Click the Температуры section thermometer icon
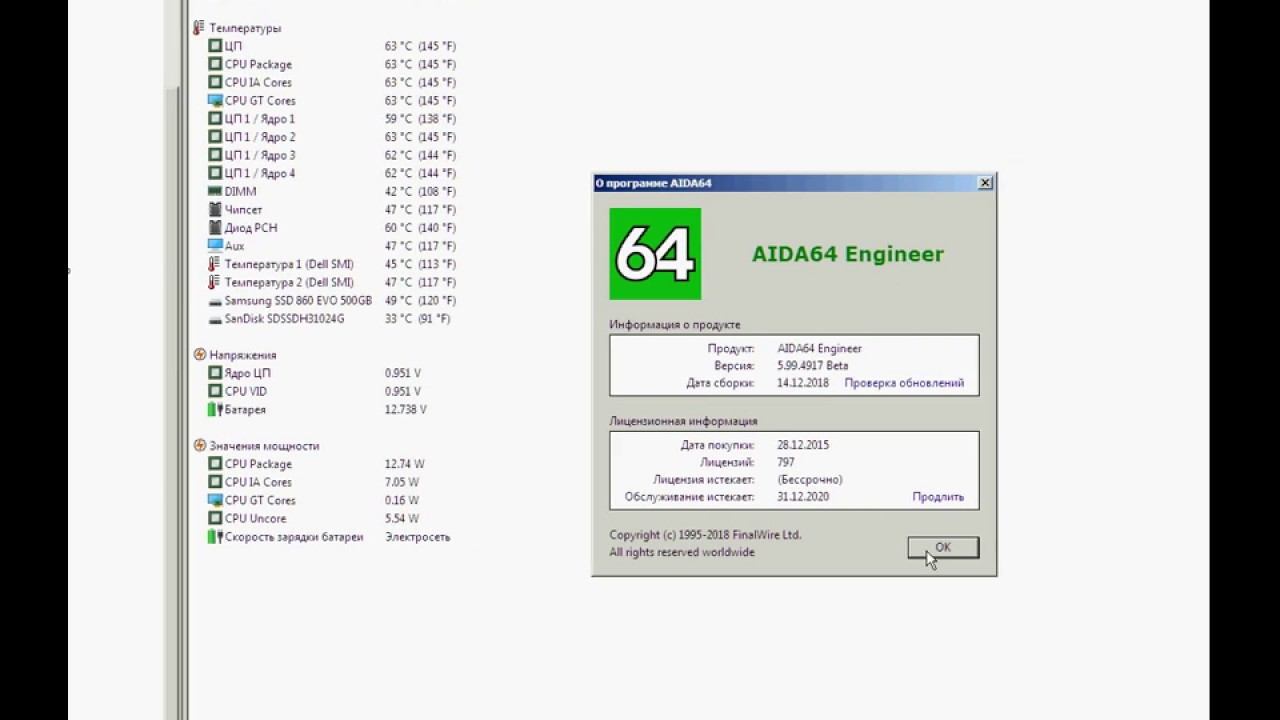This screenshot has height=720, width=1280. point(199,28)
